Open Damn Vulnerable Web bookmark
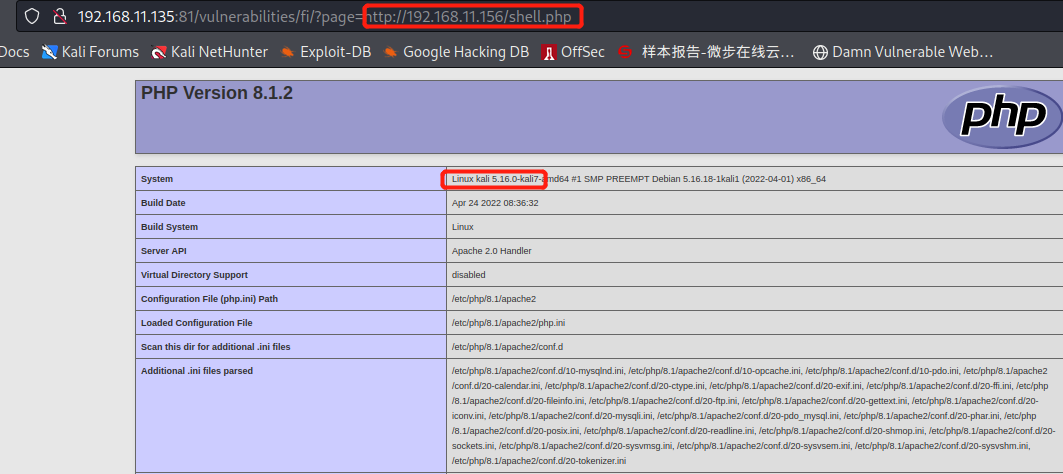This screenshot has height=474, width=1063. pyautogui.click(x=903, y=52)
